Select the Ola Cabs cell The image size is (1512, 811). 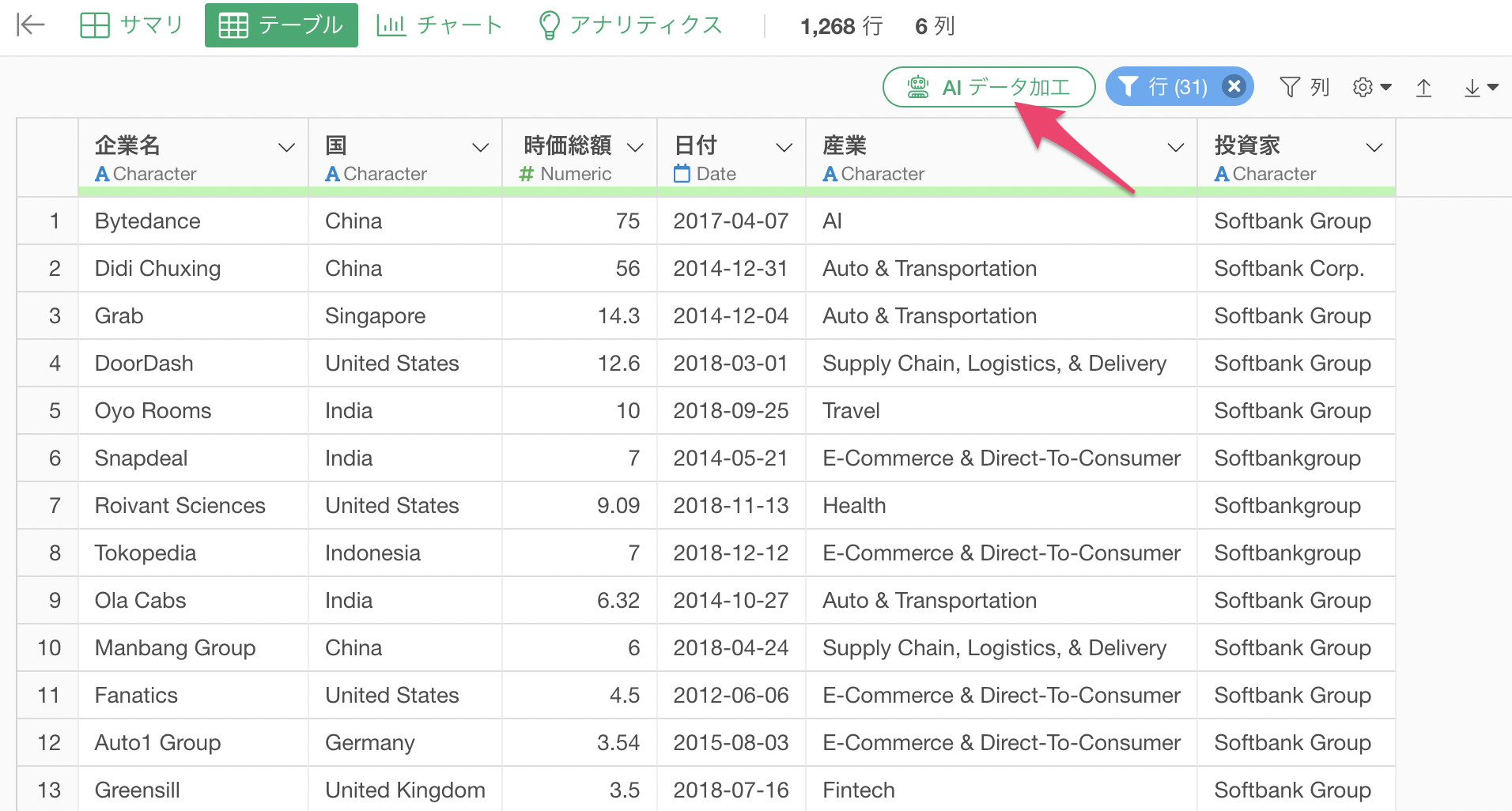[x=193, y=601]
